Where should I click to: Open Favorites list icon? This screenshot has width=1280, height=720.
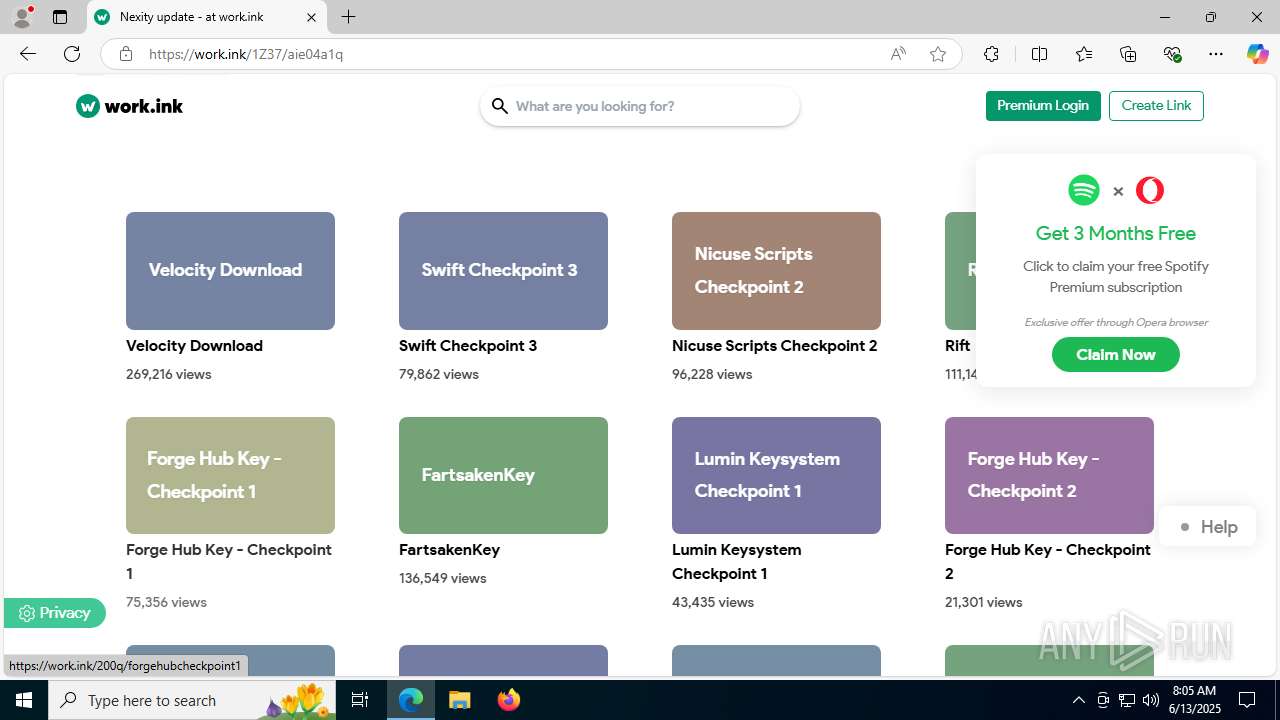pyautogui.click(x=1084, y=54)
